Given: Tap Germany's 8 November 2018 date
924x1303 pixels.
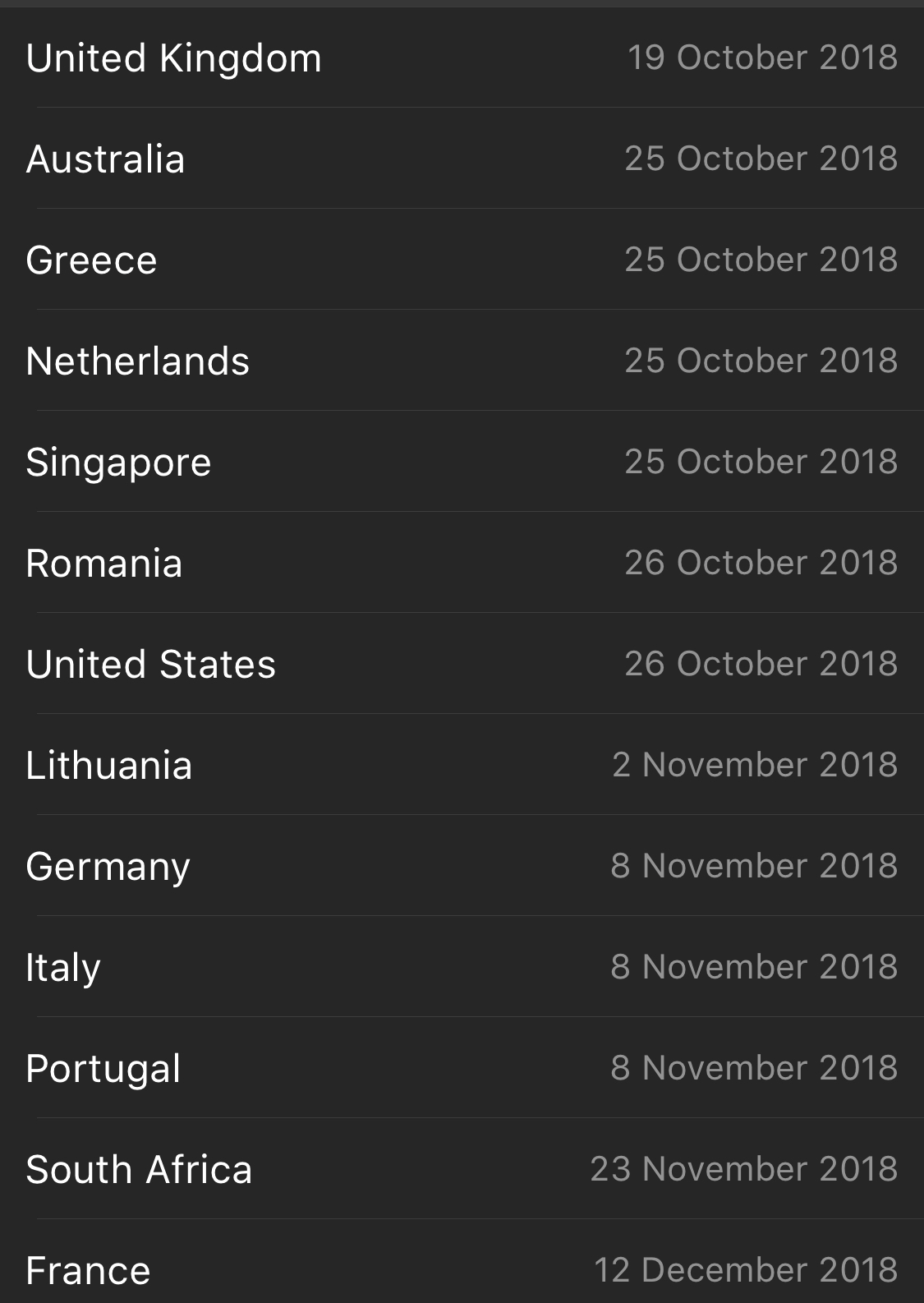Looking at the screenshot, I should (x=754, y=866).
